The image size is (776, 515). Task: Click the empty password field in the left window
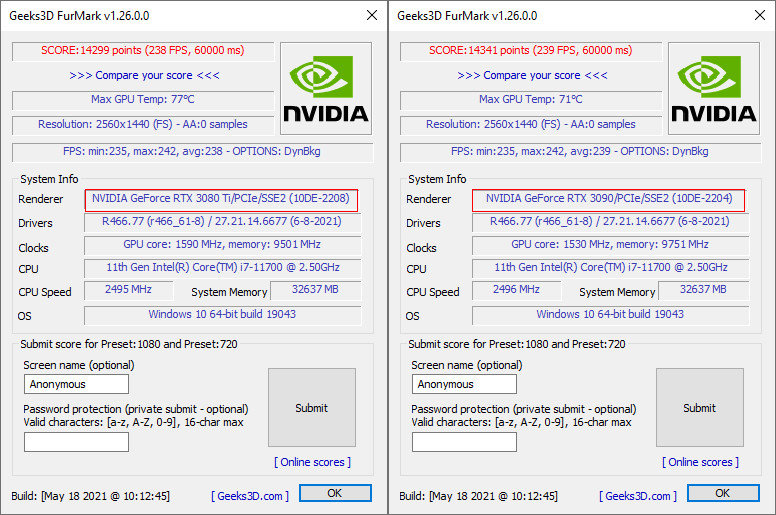click(x=76, y=442)
